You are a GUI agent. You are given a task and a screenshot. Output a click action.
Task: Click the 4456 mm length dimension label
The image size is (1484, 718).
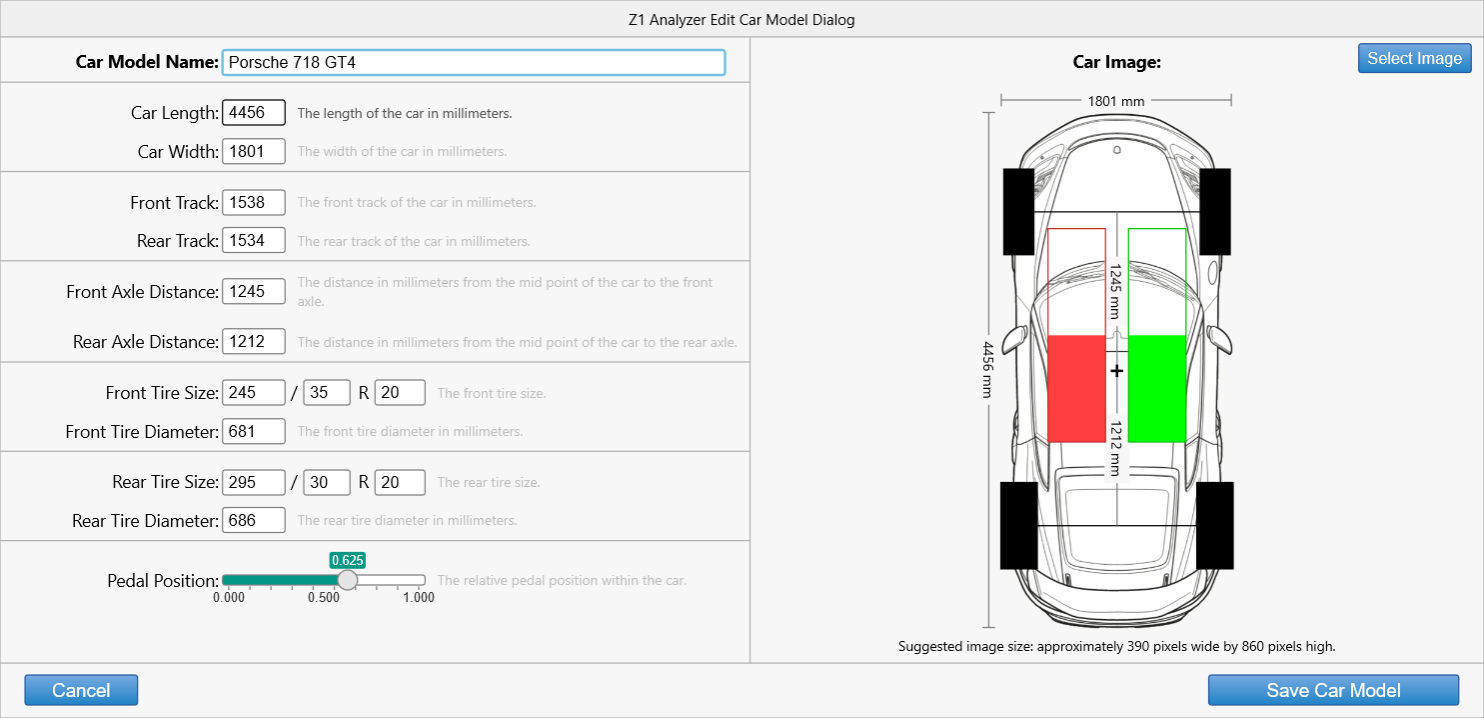tap(988, 370)
